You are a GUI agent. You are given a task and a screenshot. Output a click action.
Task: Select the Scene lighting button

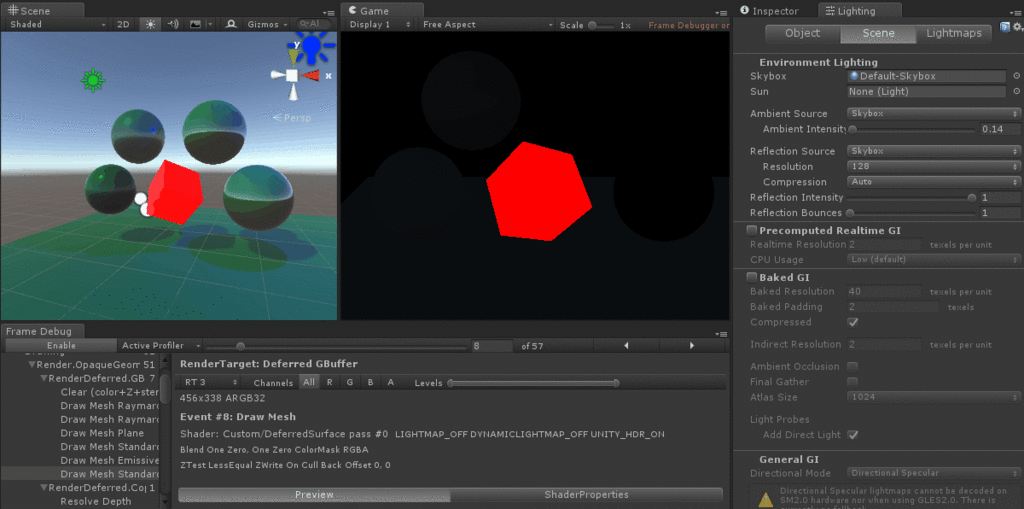pos(878,33)
